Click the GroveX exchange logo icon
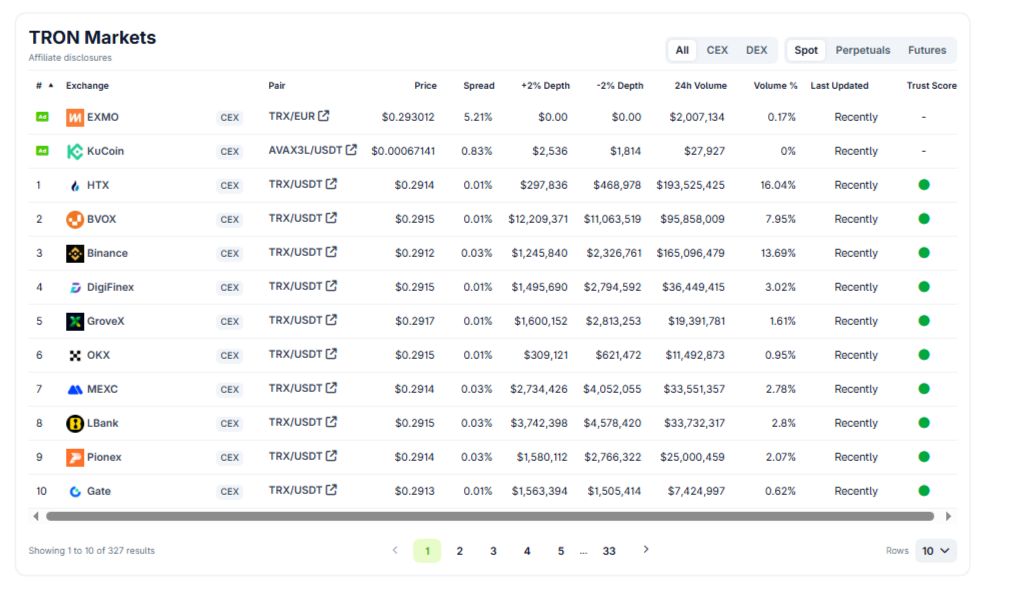 pyautogui.click(x=75, y=321)
